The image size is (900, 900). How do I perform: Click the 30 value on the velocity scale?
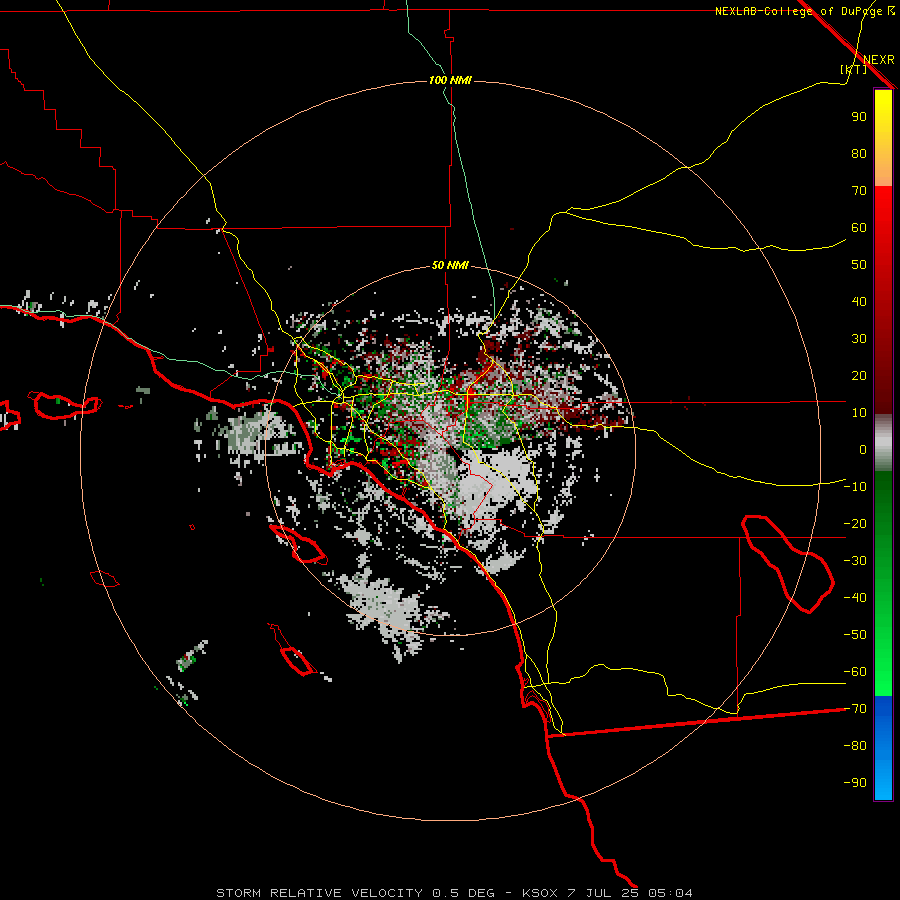(859, 339)
